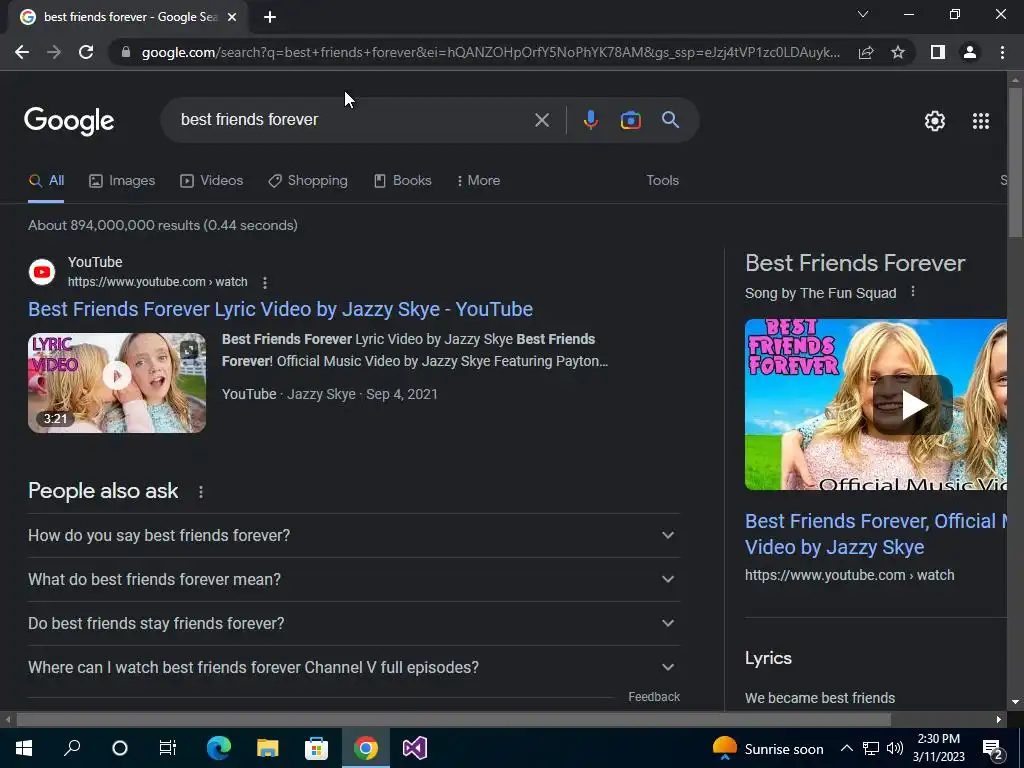This screenshot has height=768, width=1024.
Task: Click the horizontal scrollbar thumb
Action: 453,720
